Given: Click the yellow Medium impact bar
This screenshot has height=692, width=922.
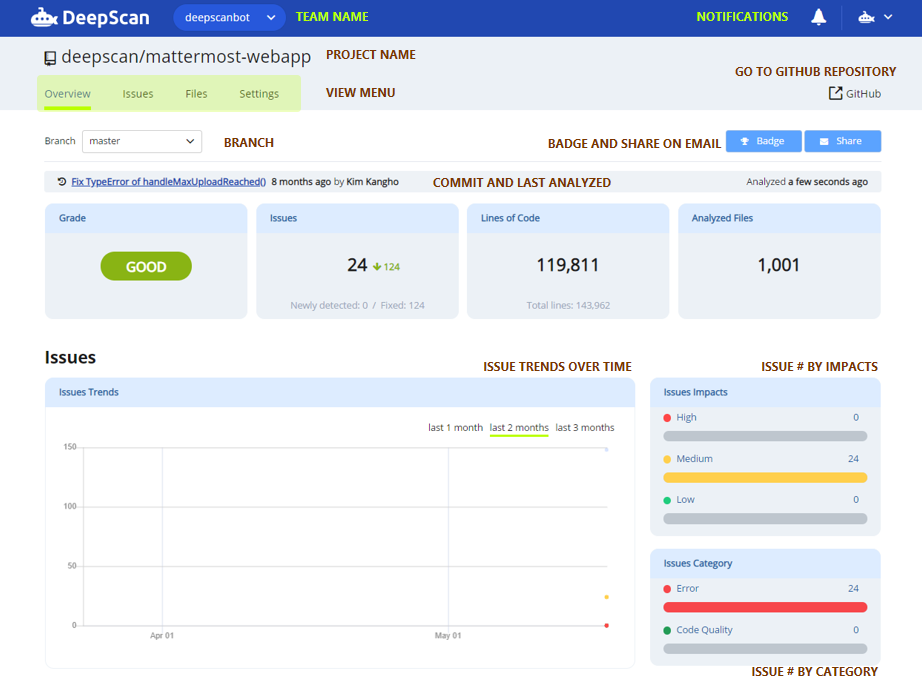Looking at the screenshot, I should tap(765, 477).
